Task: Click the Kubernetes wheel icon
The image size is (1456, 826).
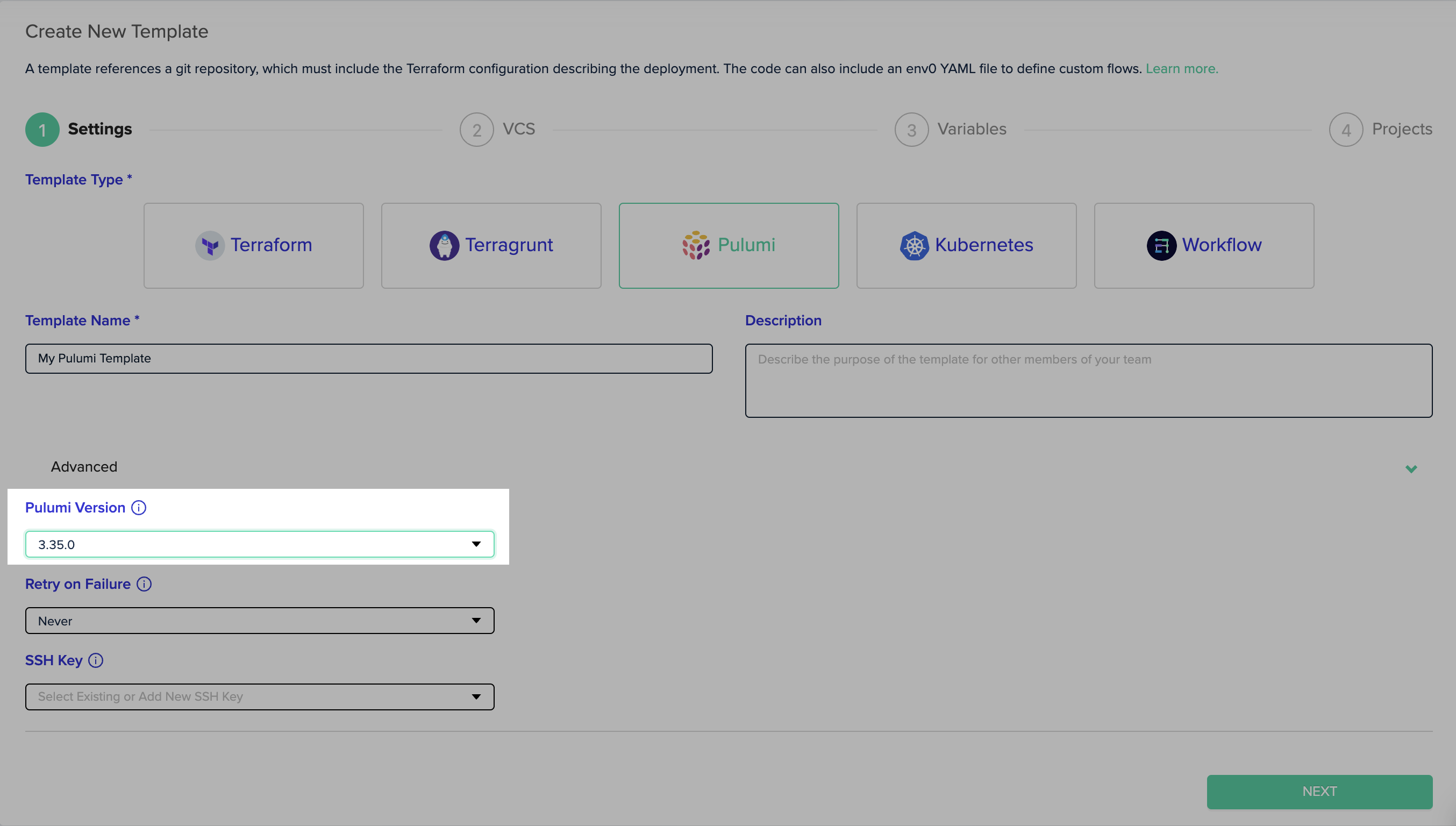Action: pyautogui.click(x=915, y=246)
